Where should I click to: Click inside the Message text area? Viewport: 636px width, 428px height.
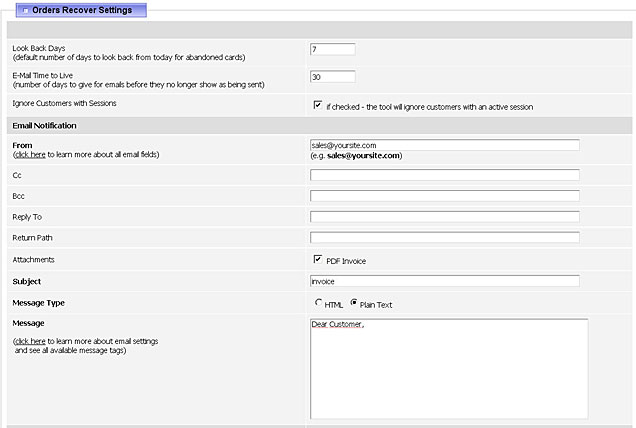coord(449,369)
